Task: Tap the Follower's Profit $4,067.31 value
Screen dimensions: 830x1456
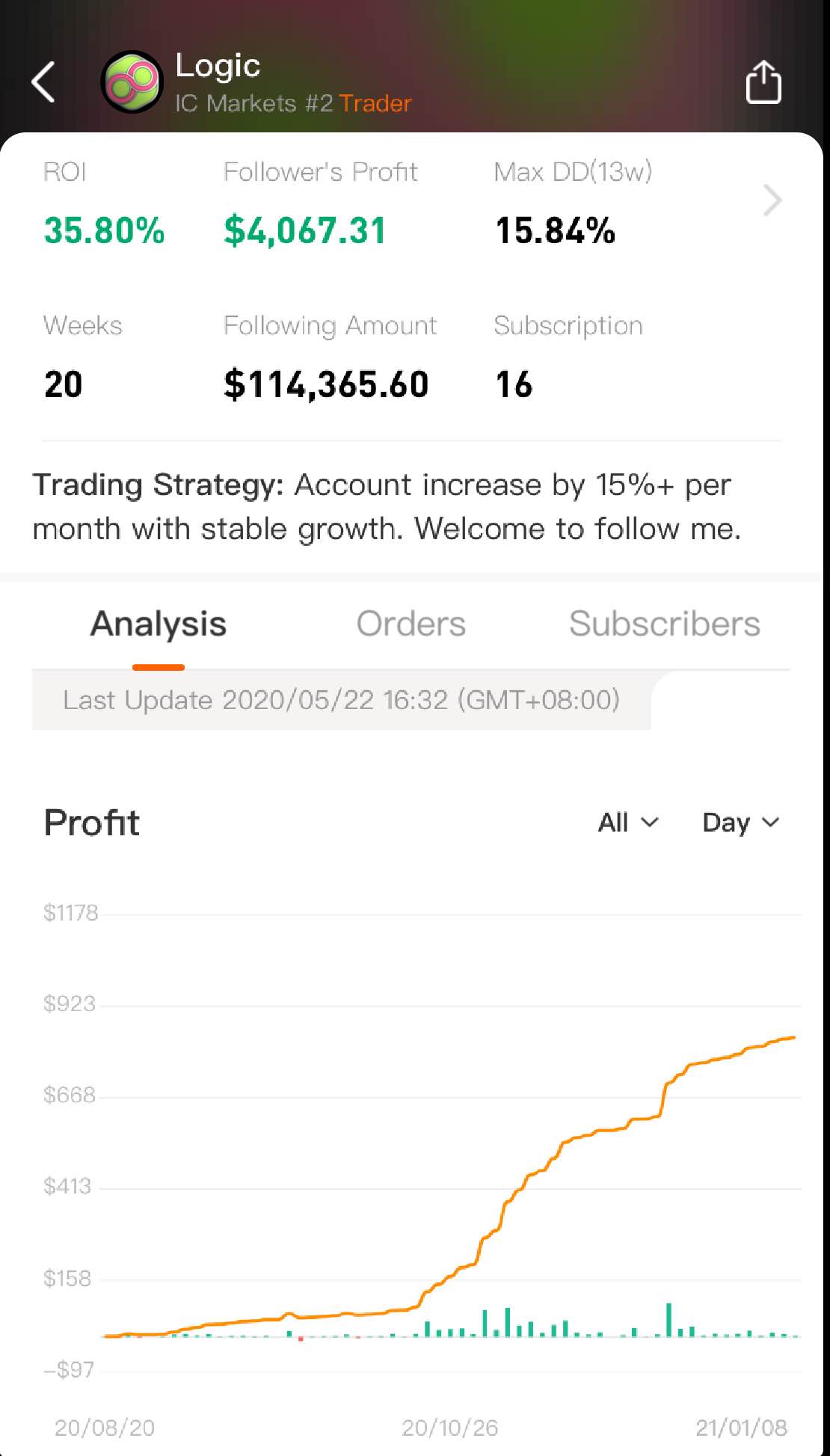Action: [x=305, y=230]
